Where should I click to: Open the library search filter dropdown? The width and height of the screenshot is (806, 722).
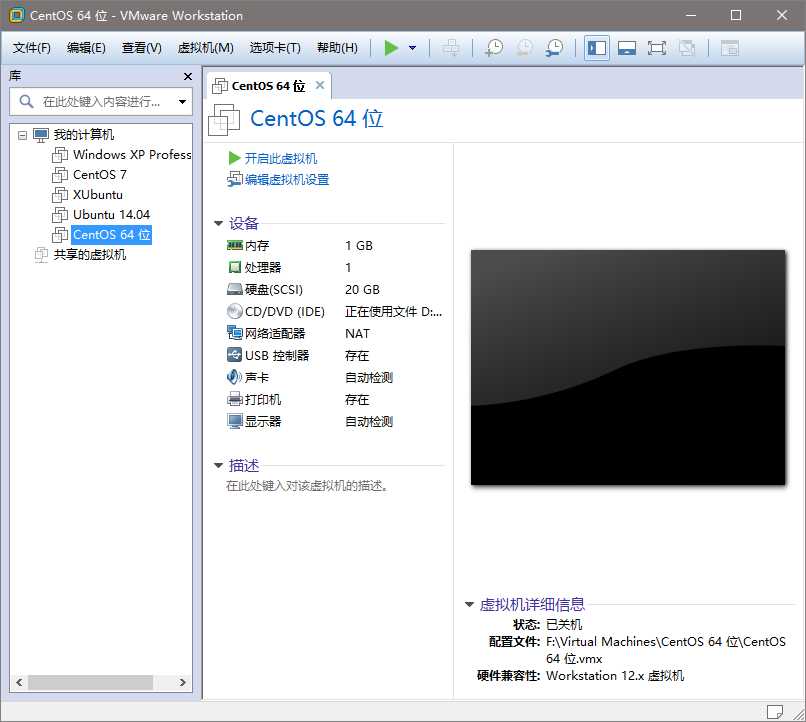point(182,102)
